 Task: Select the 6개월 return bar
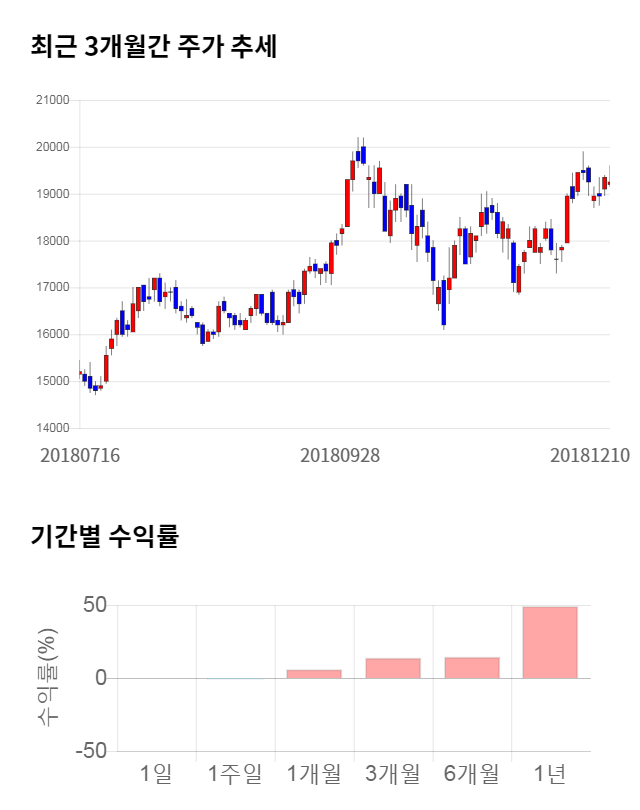click(471, 668)
